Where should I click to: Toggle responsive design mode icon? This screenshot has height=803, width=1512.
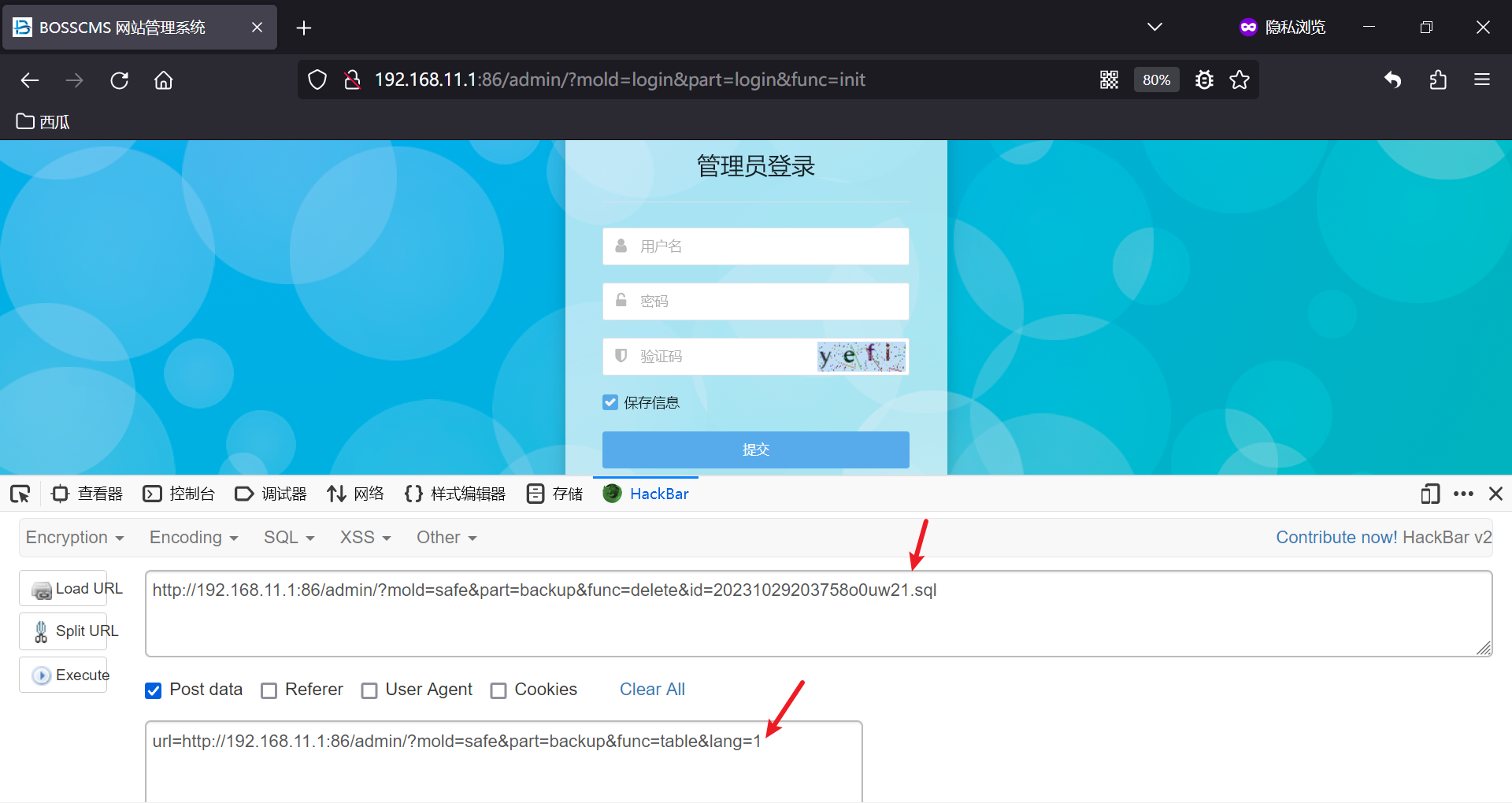1430,494
